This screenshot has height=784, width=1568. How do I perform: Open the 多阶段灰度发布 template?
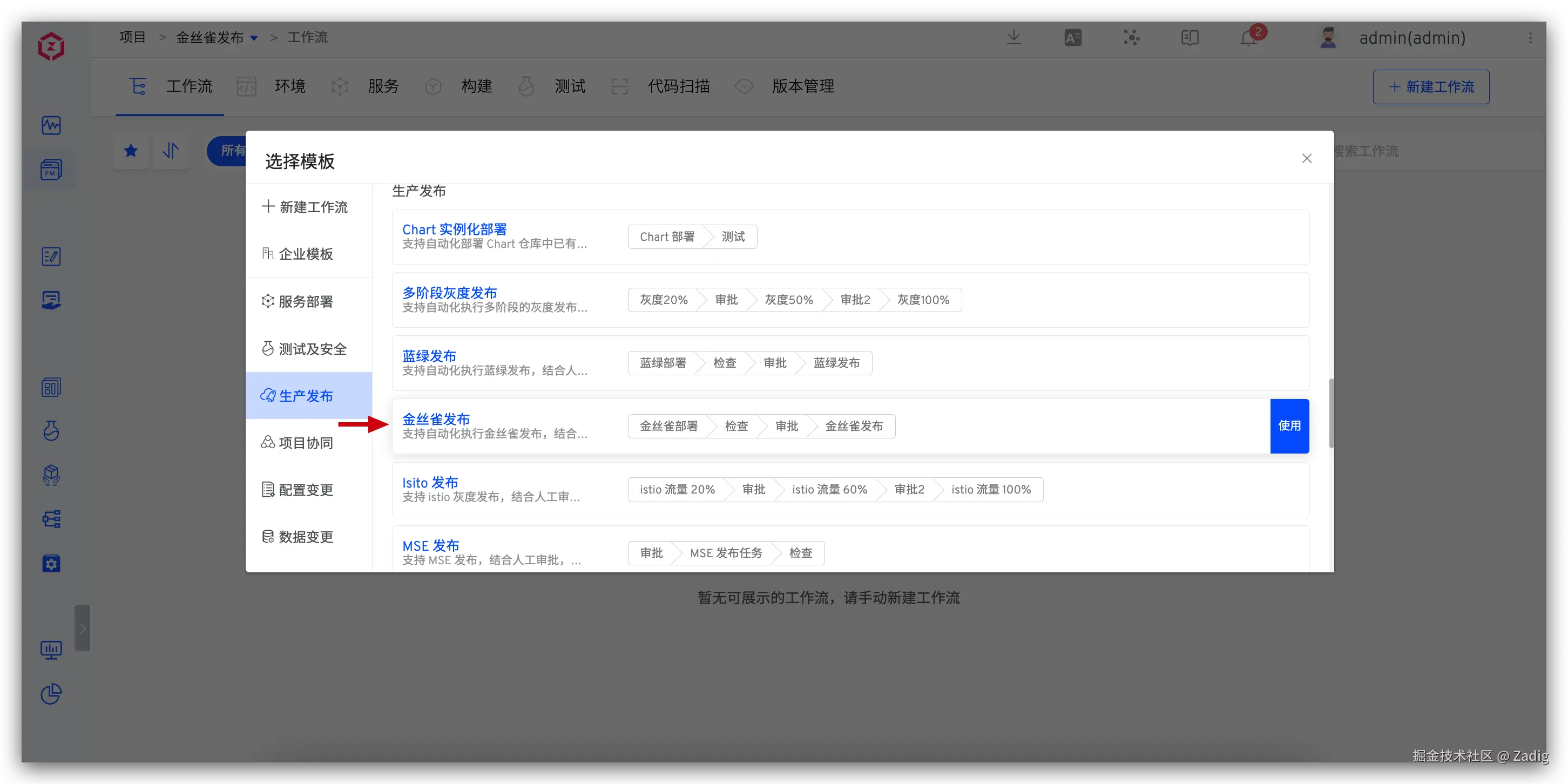coord(450,293)
